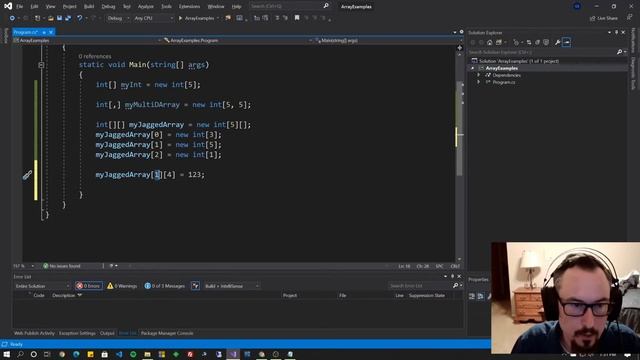The width and height of the screenshot is (640, 360).
Task: Click the Save icon in the toolbar
Action: pos(60,18)
